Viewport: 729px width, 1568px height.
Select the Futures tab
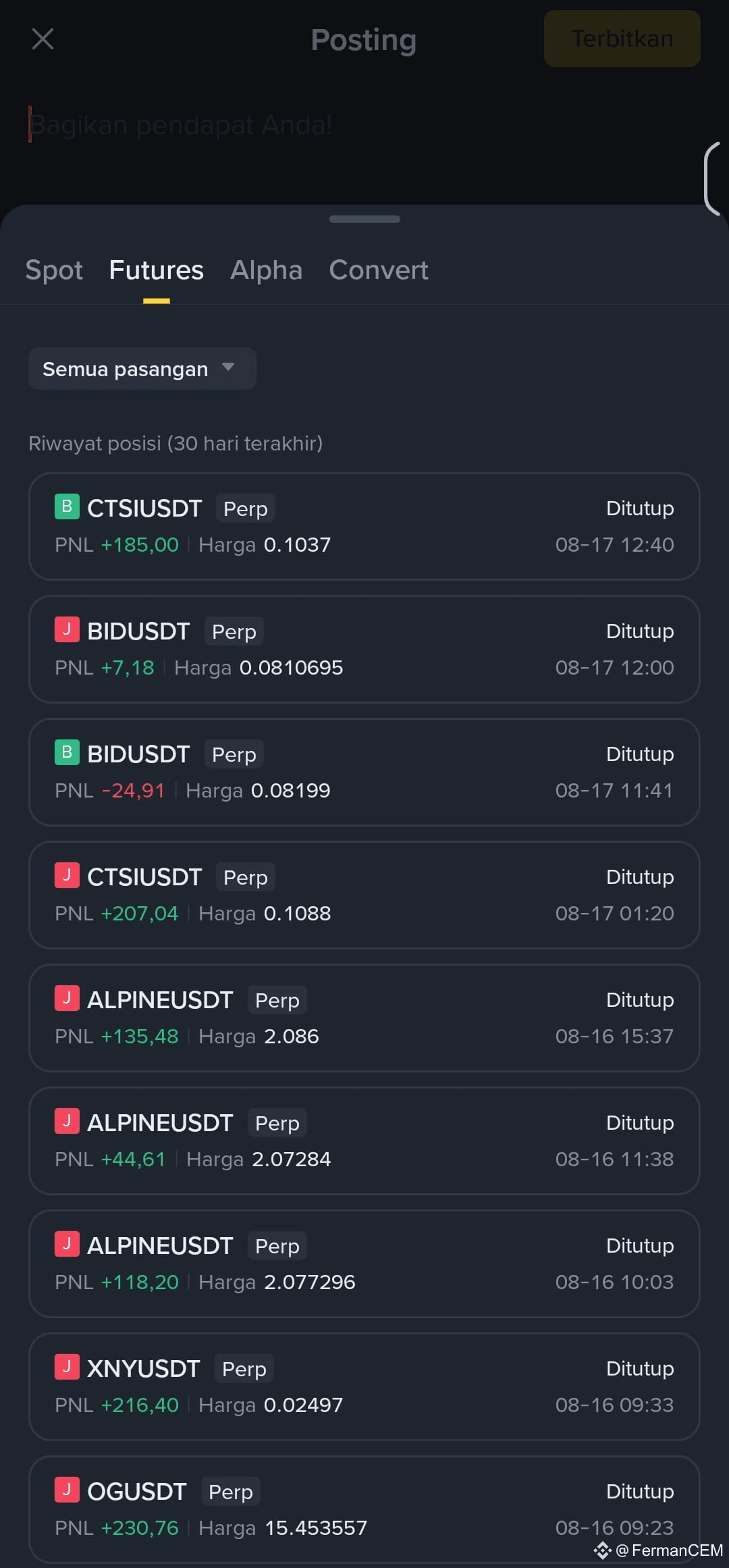coord(156,270)
